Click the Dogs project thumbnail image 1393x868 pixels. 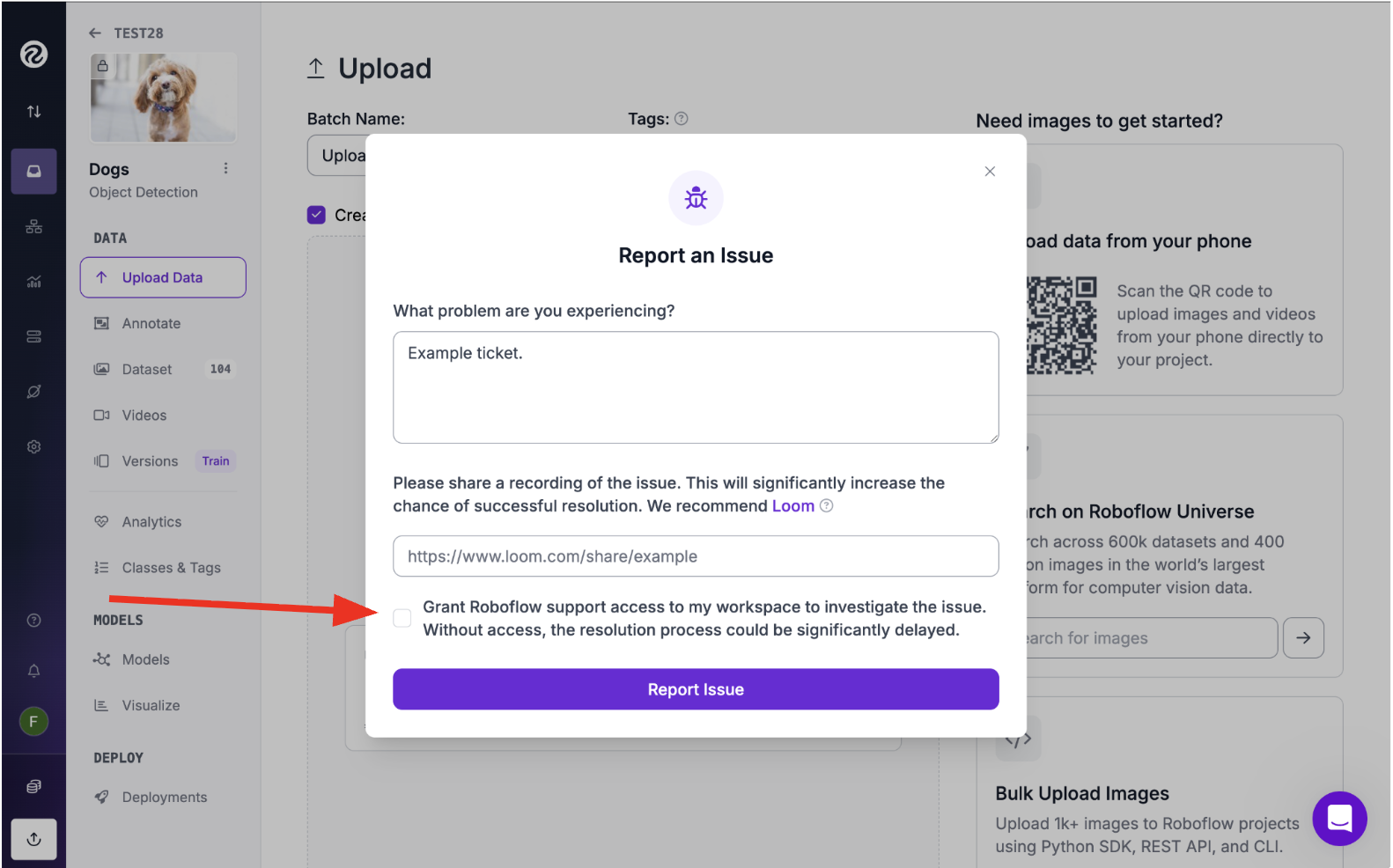coord(163,98)
